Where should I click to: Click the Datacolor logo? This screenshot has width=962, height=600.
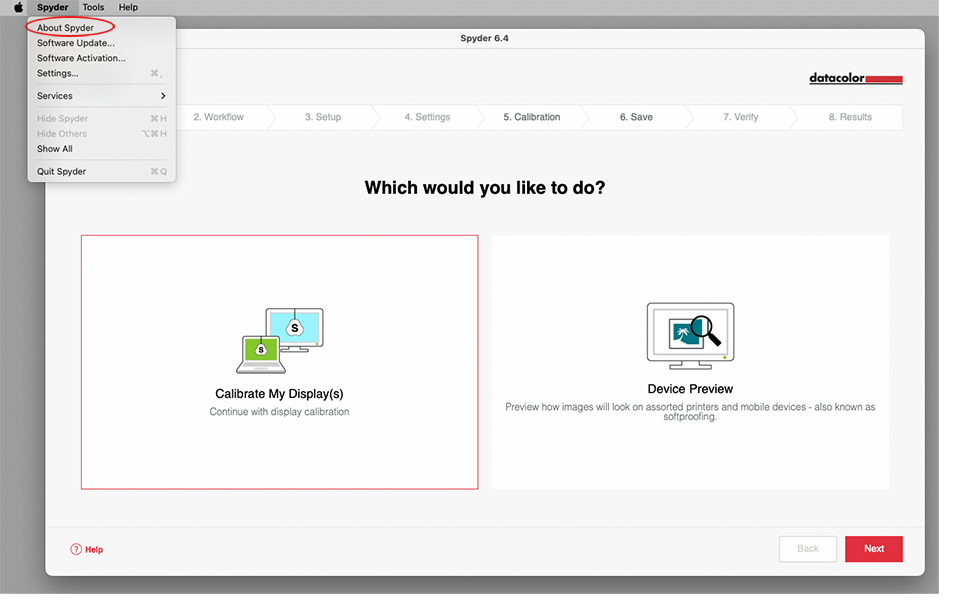pos(855,79)
